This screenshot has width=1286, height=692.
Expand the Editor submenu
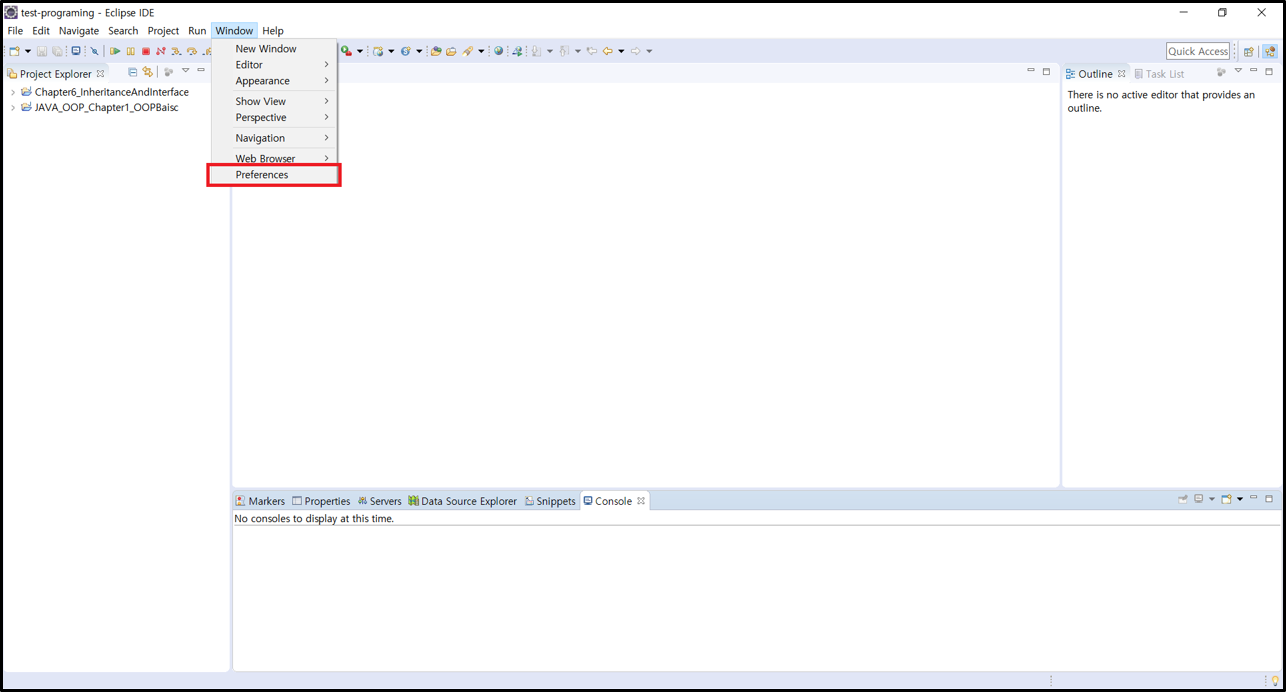[274, 65]
